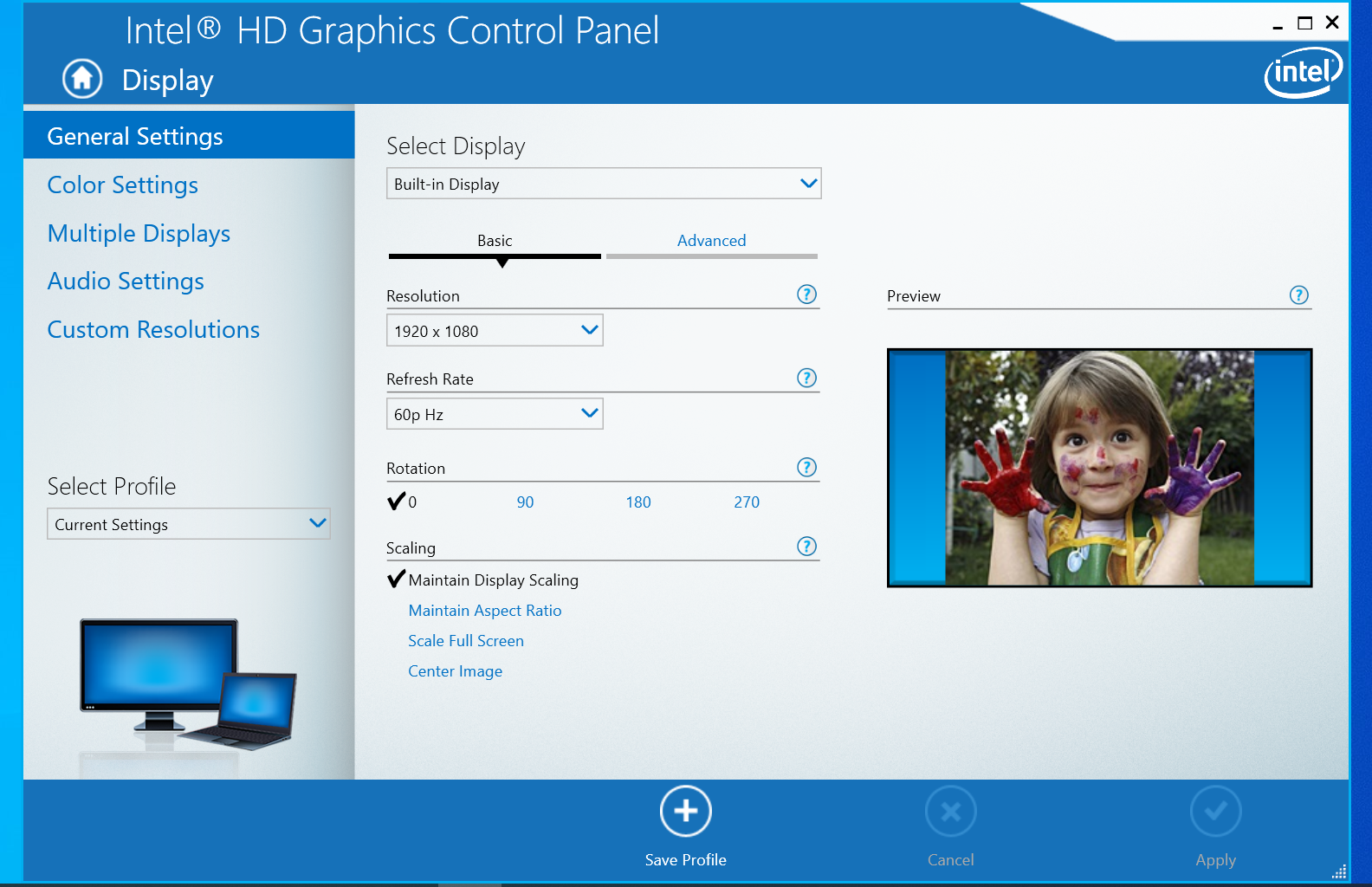Select Maintain Display Scaling option
The height and width of the screenshot is (887, 1372).
[x=483, y=579]
